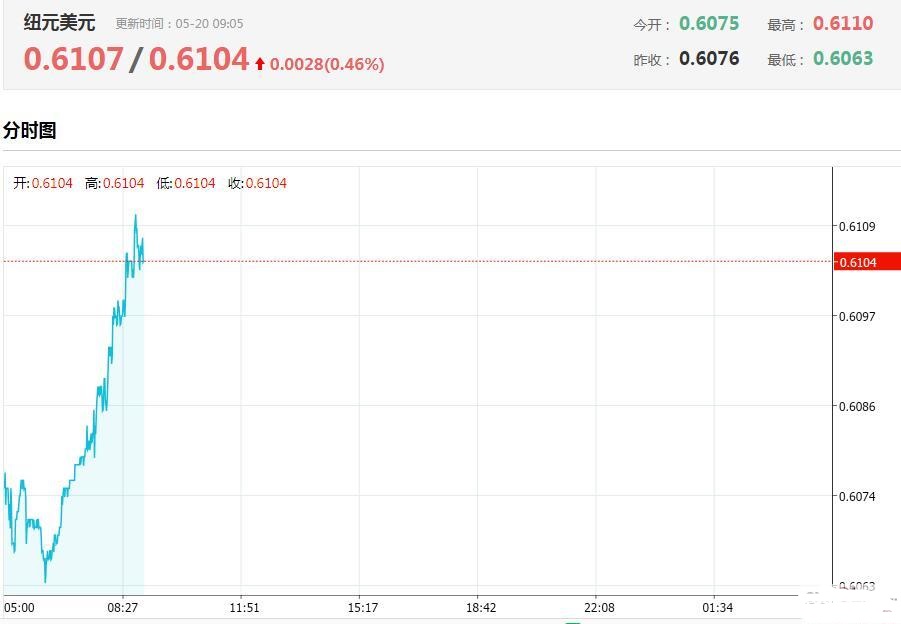Click the 0.0028(0.46%) change value

click(x=327, y=64)
